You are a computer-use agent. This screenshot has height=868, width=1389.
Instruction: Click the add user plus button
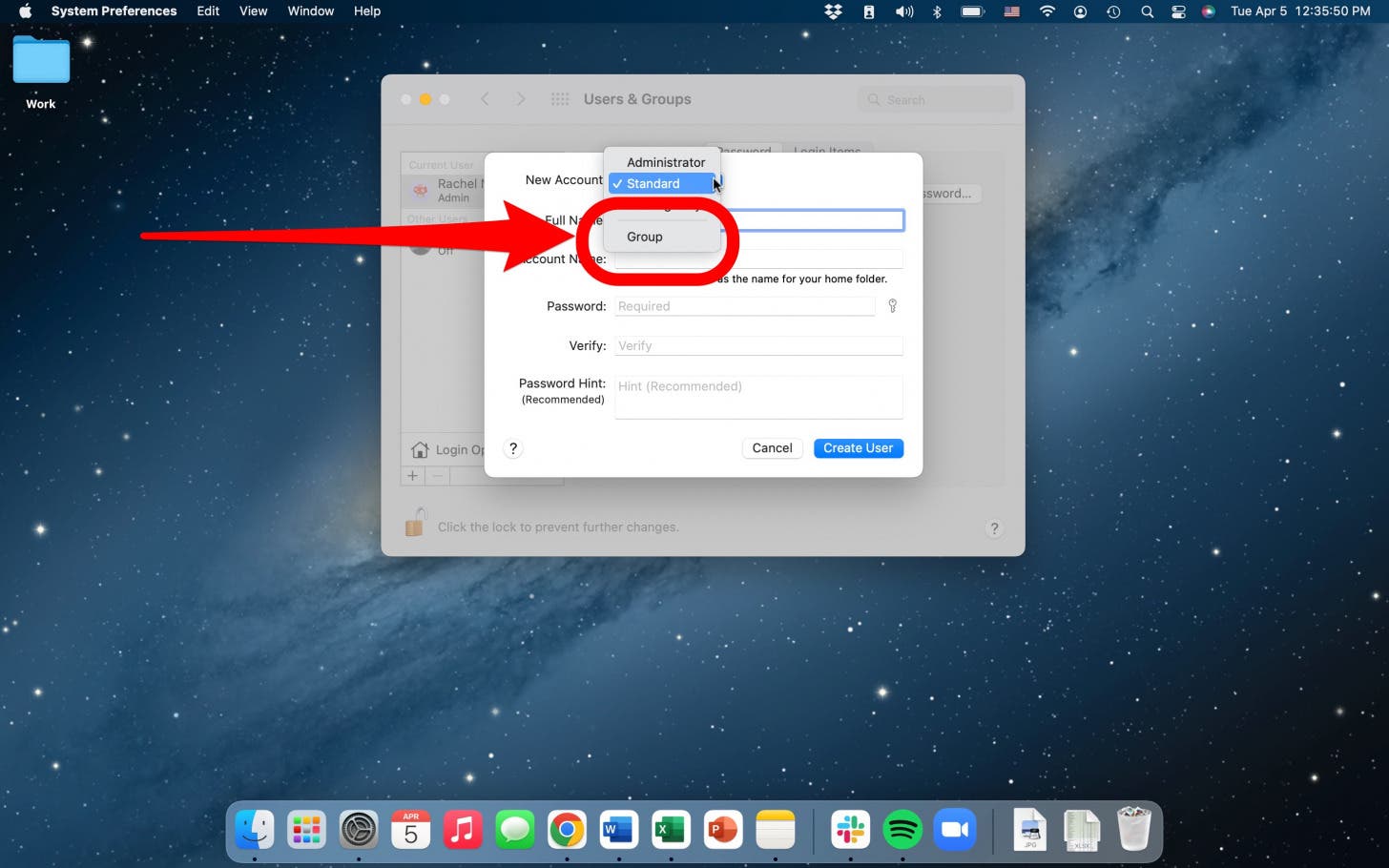click(x=413, y=475)
